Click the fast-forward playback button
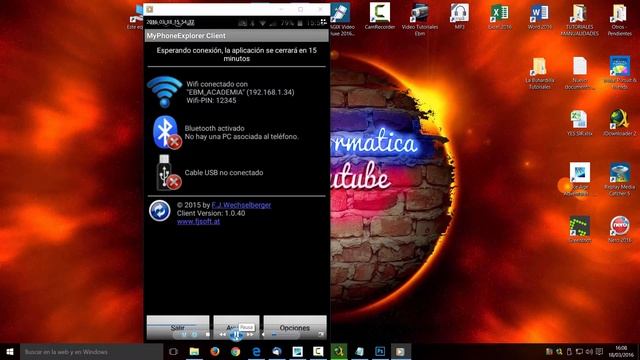Viewport: 640px width, 360px height. point(250,335)
